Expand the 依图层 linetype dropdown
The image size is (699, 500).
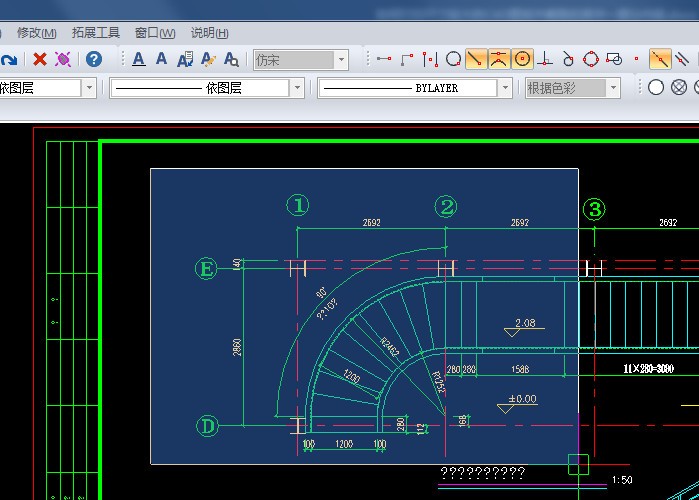(297, 88)
